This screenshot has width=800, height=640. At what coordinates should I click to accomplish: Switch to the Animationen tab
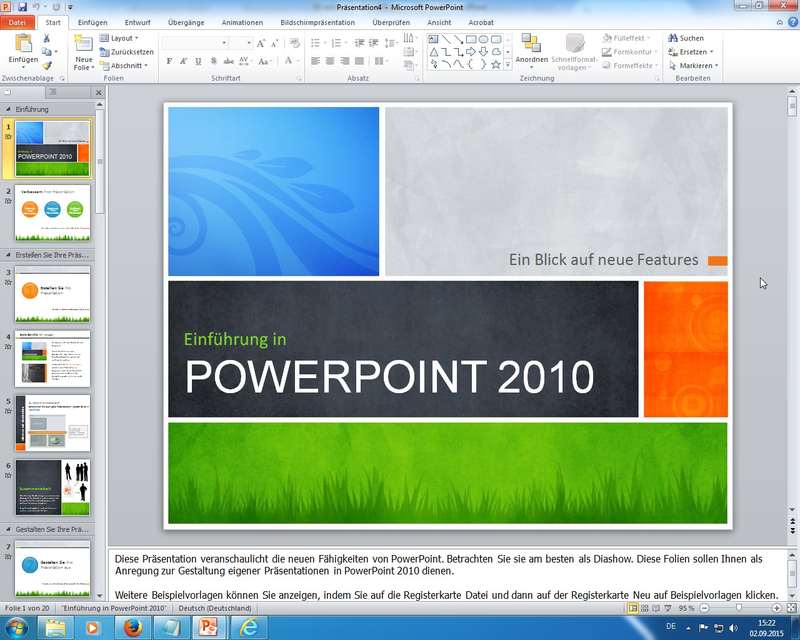(242, 21)
